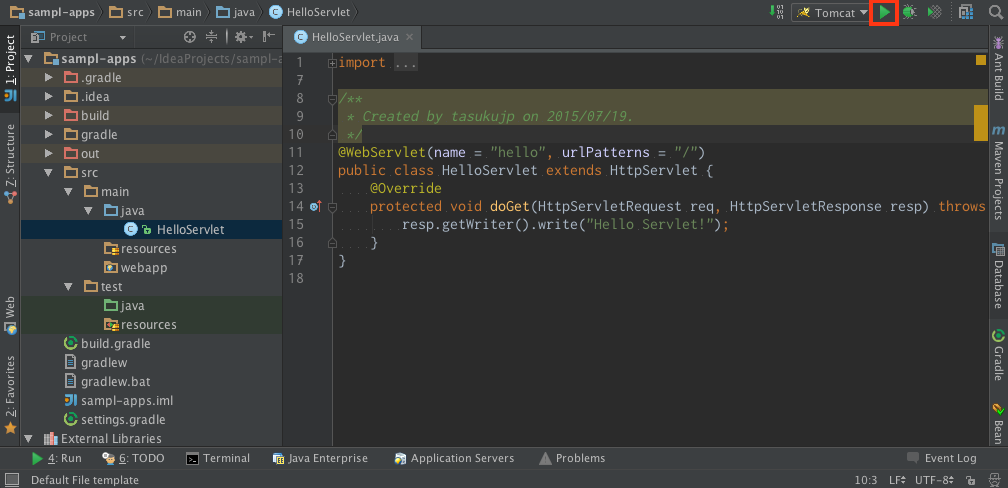This screenshot has width=1008, height=488.
Task: Open the TODO tool window tab
Action: [134, 458]
